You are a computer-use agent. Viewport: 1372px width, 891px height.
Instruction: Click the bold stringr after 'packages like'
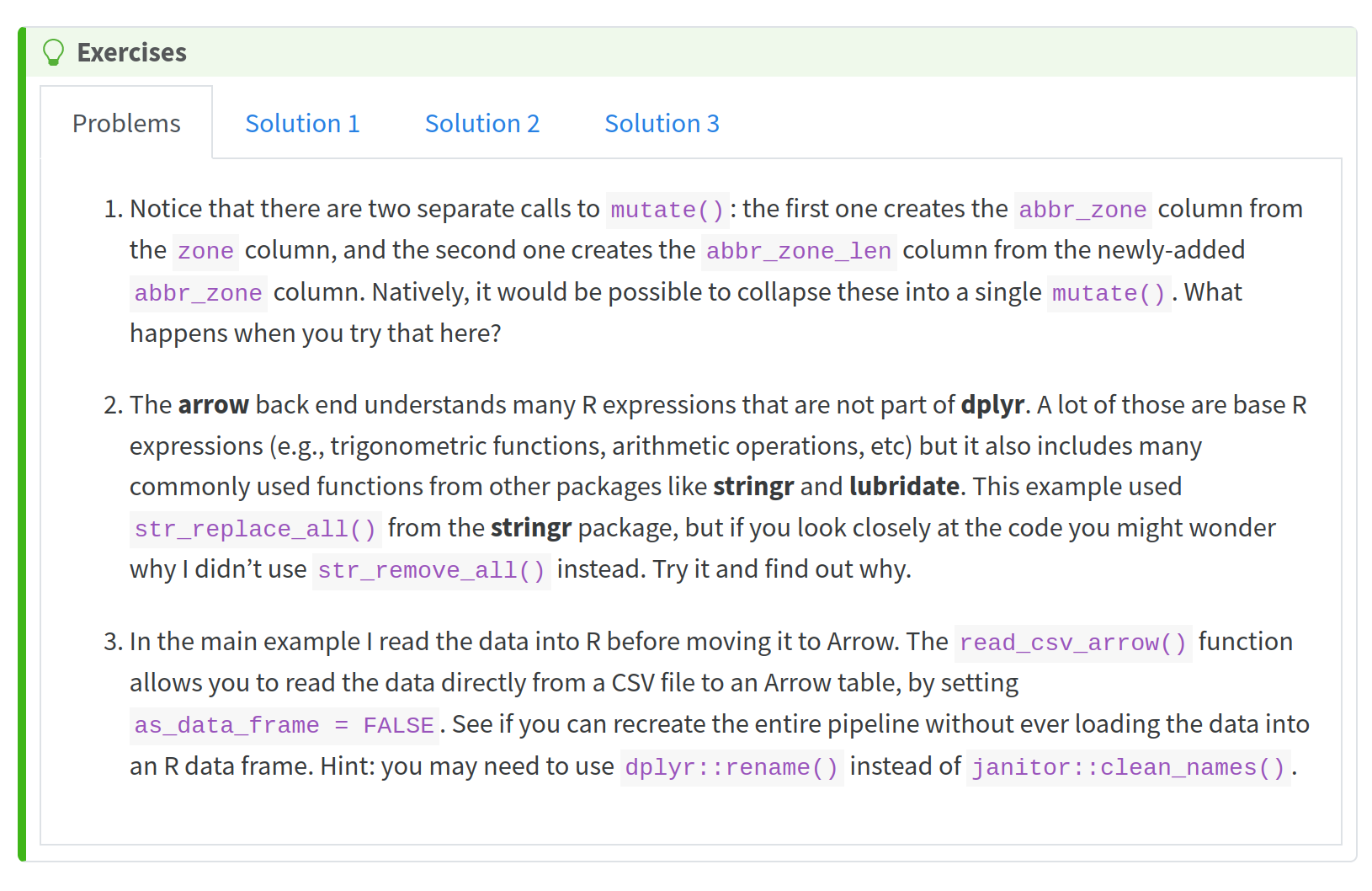point(752,487)
